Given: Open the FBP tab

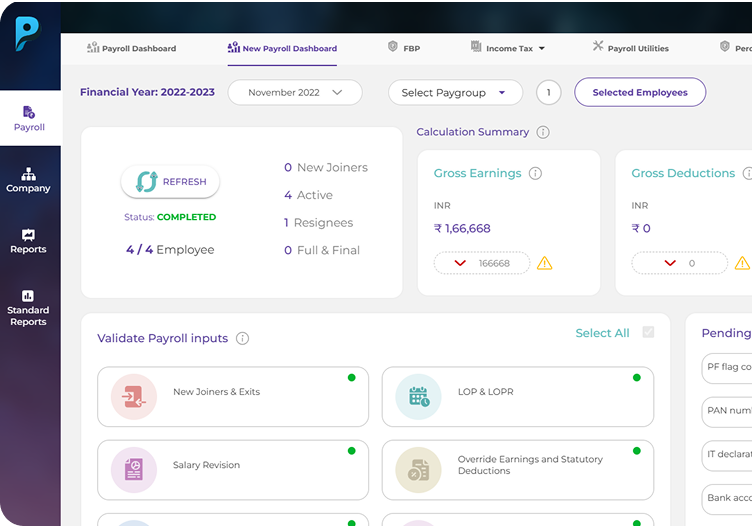Looking at the screenshot, I should [x=404, y=48].
